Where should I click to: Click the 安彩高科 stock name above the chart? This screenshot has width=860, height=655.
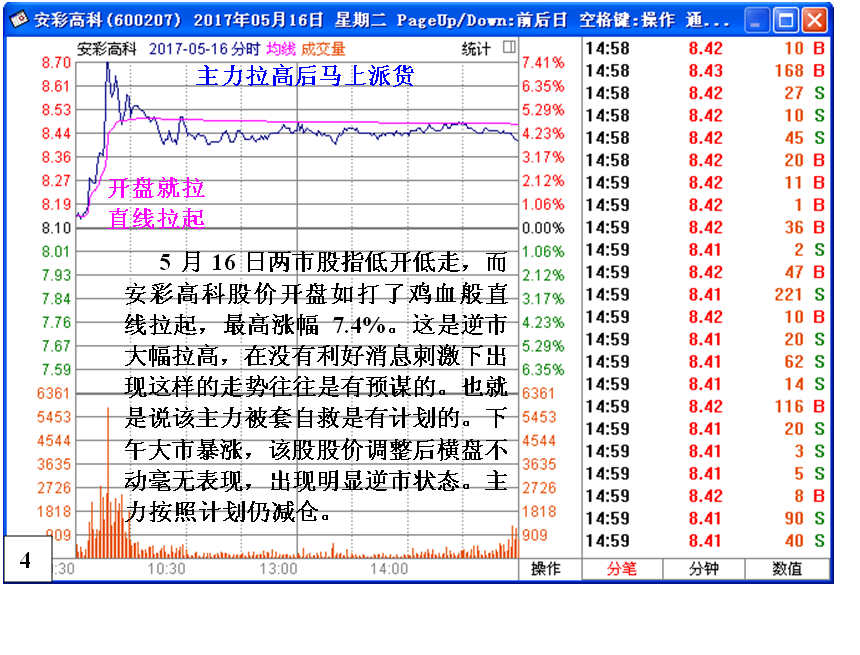coord(106,49)
